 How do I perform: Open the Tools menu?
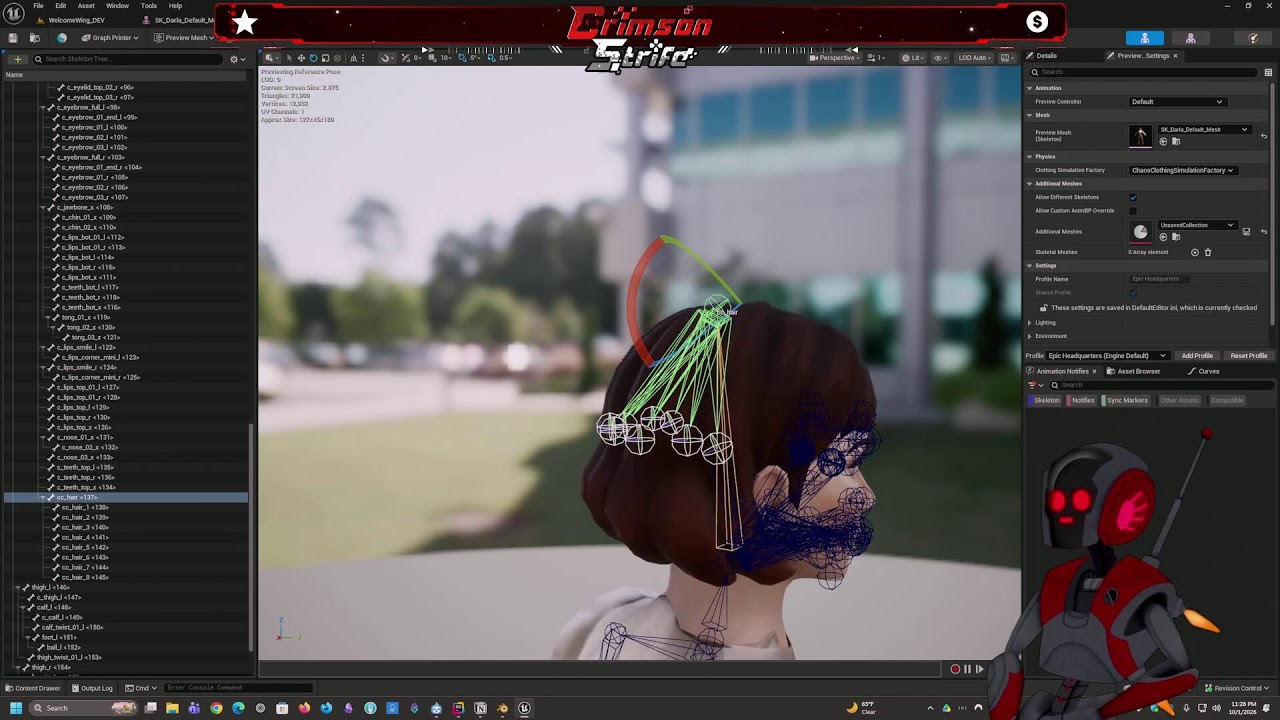[x=148, y=6]
